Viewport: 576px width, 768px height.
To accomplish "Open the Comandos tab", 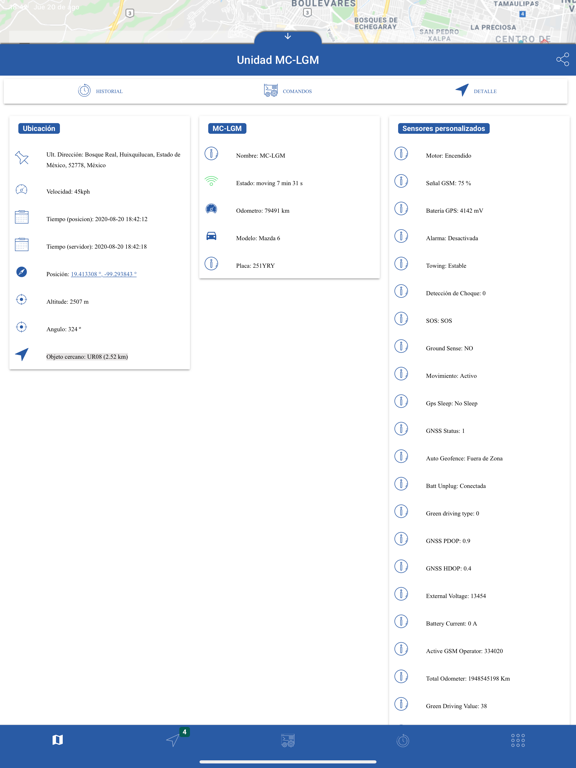I will click(288, 91).
